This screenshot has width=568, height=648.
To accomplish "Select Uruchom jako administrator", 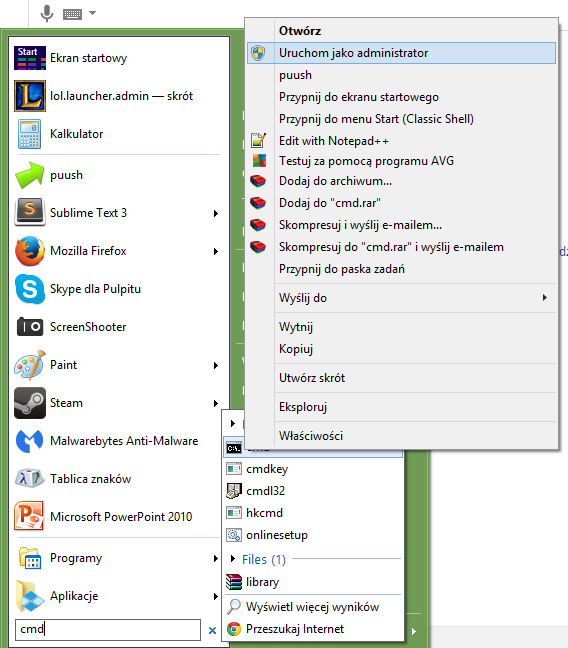I will coord(401,53).
